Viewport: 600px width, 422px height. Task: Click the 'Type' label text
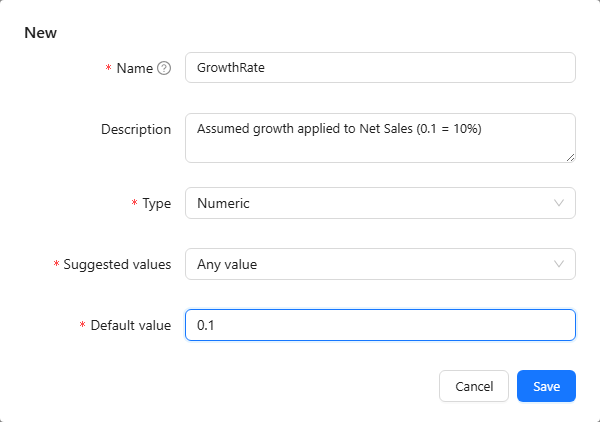click(x=157, y=203)
